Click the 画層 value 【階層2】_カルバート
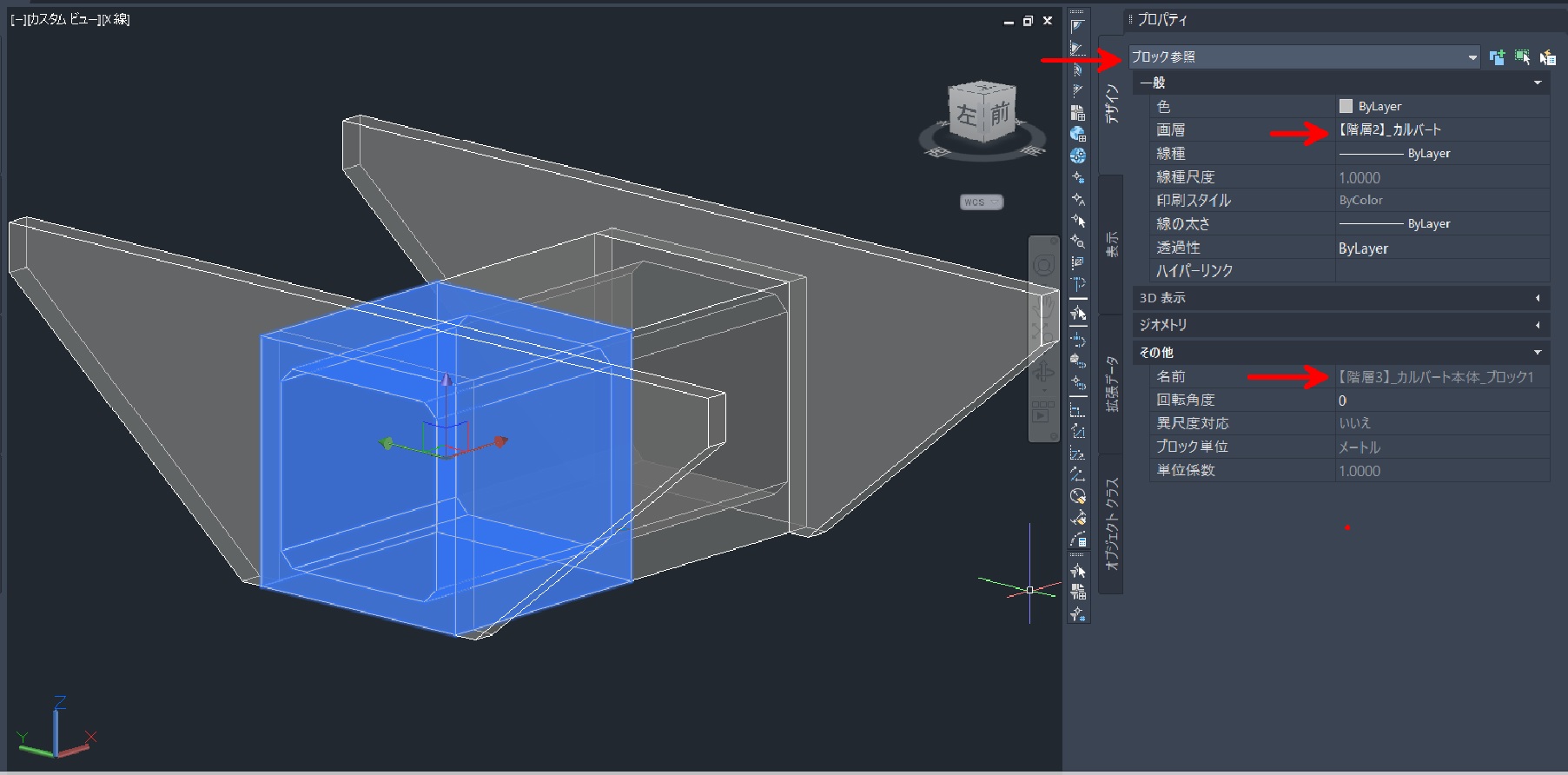Viewport: 1568px width, 775px height. pos(1442,129)
